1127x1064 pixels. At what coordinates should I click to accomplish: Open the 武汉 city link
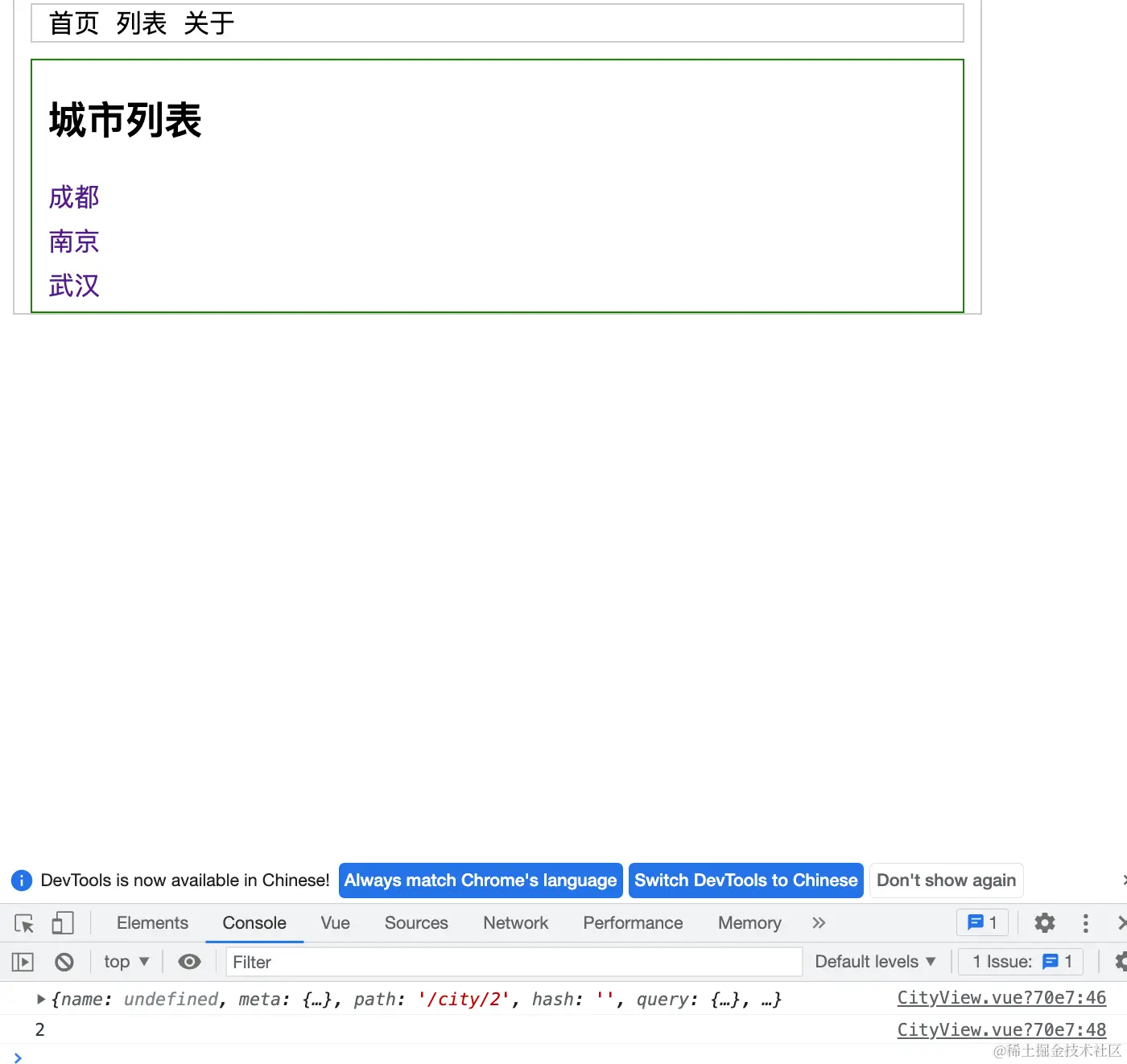click(x=74, y=286)
